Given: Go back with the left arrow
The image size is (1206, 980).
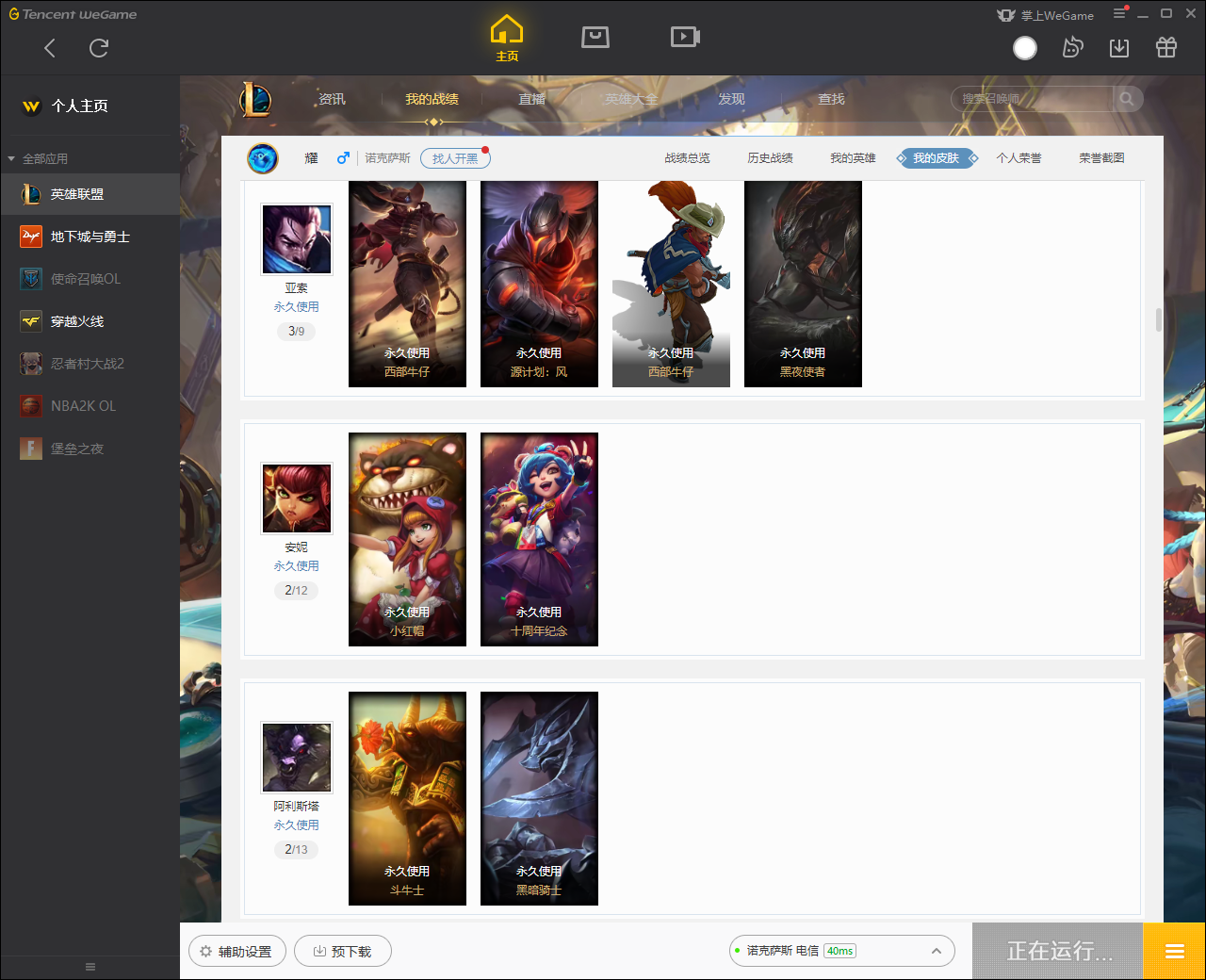Looking at the screenshot, I should pos(50,48).
